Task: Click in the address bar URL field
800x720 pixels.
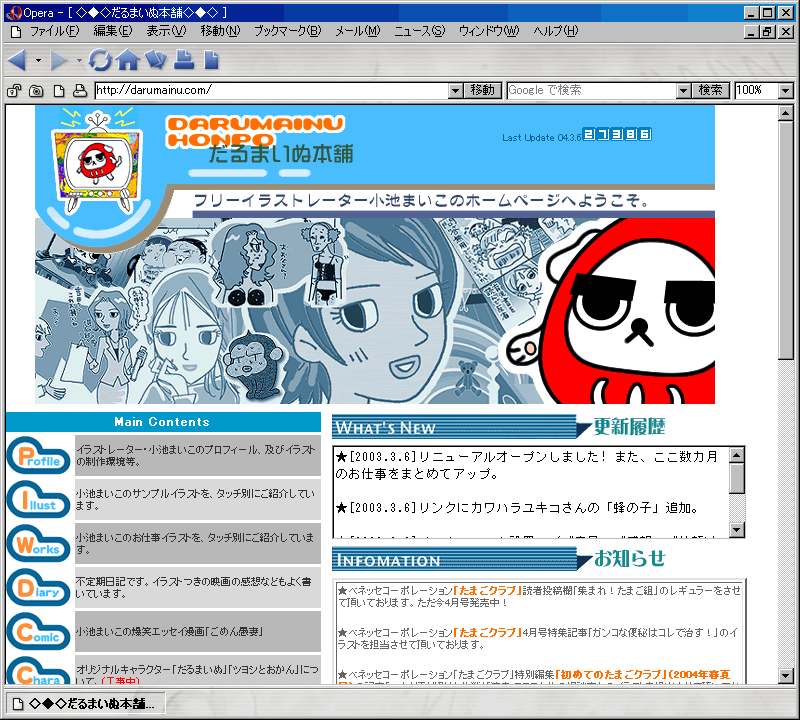Action: pos(272,91)
